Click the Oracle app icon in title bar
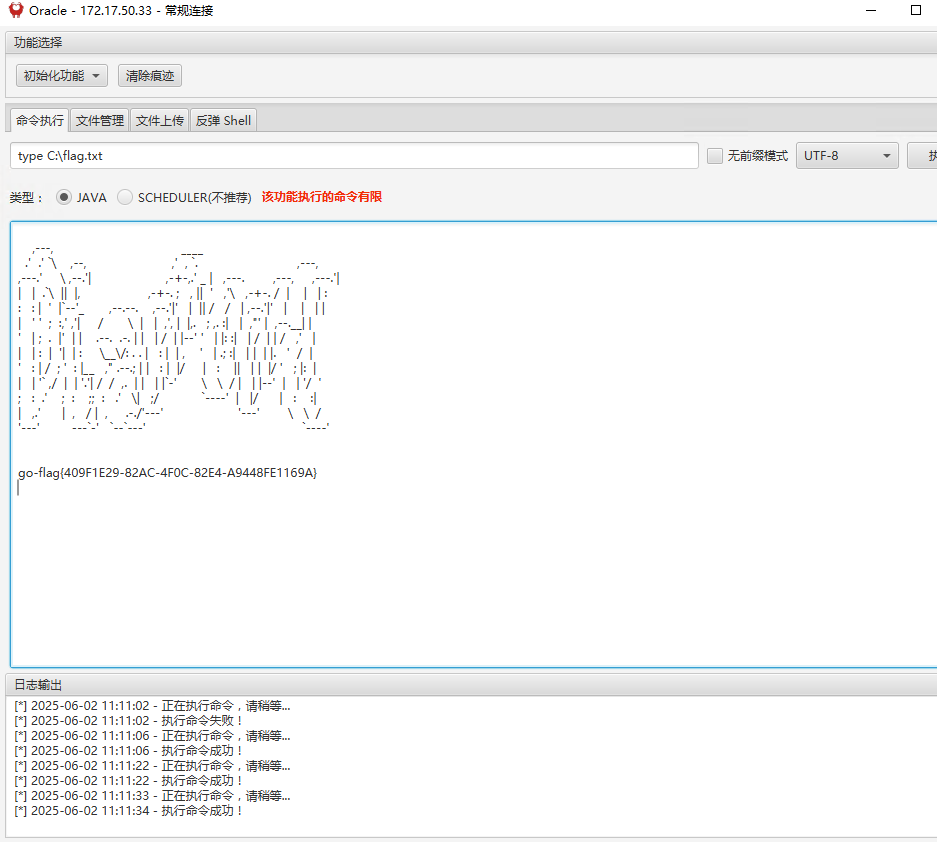The width and height of the screenshot is (937, 842). [x=16, y=10]
